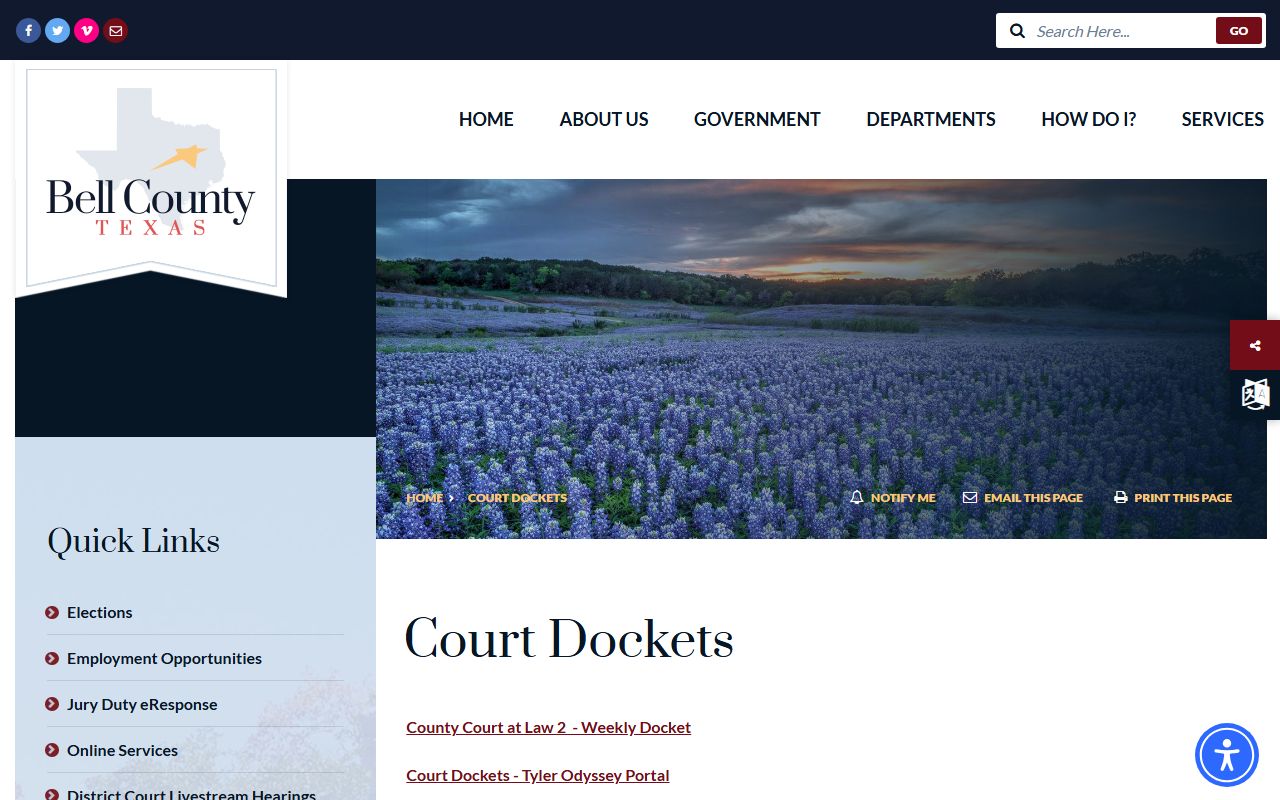The height and width of the screenshot is (800, 1280).
Task: Open the translate language side button
Action: click(x=1255, y=394)
